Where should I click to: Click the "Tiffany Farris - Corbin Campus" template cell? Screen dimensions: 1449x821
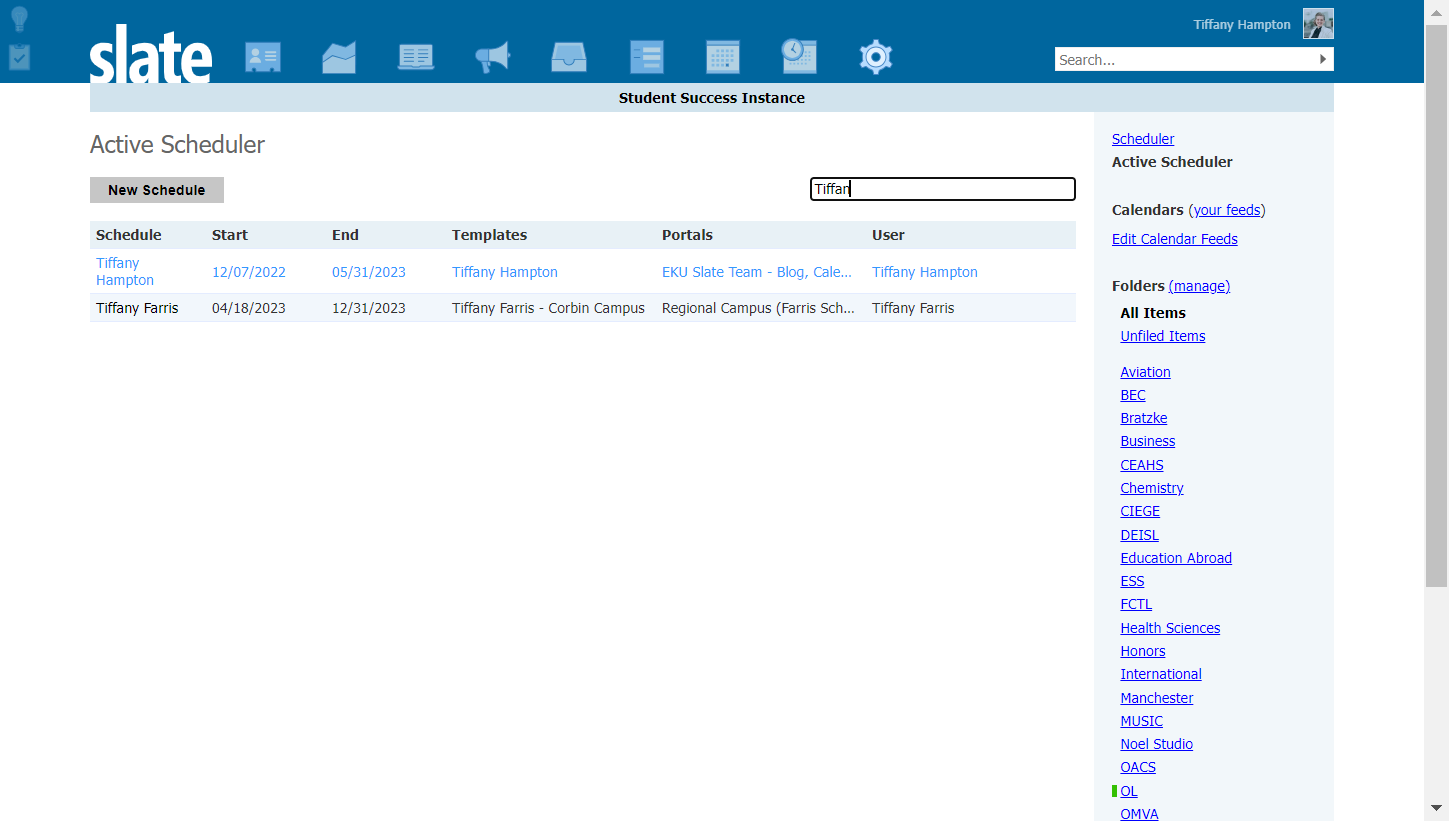coord(548,308)
